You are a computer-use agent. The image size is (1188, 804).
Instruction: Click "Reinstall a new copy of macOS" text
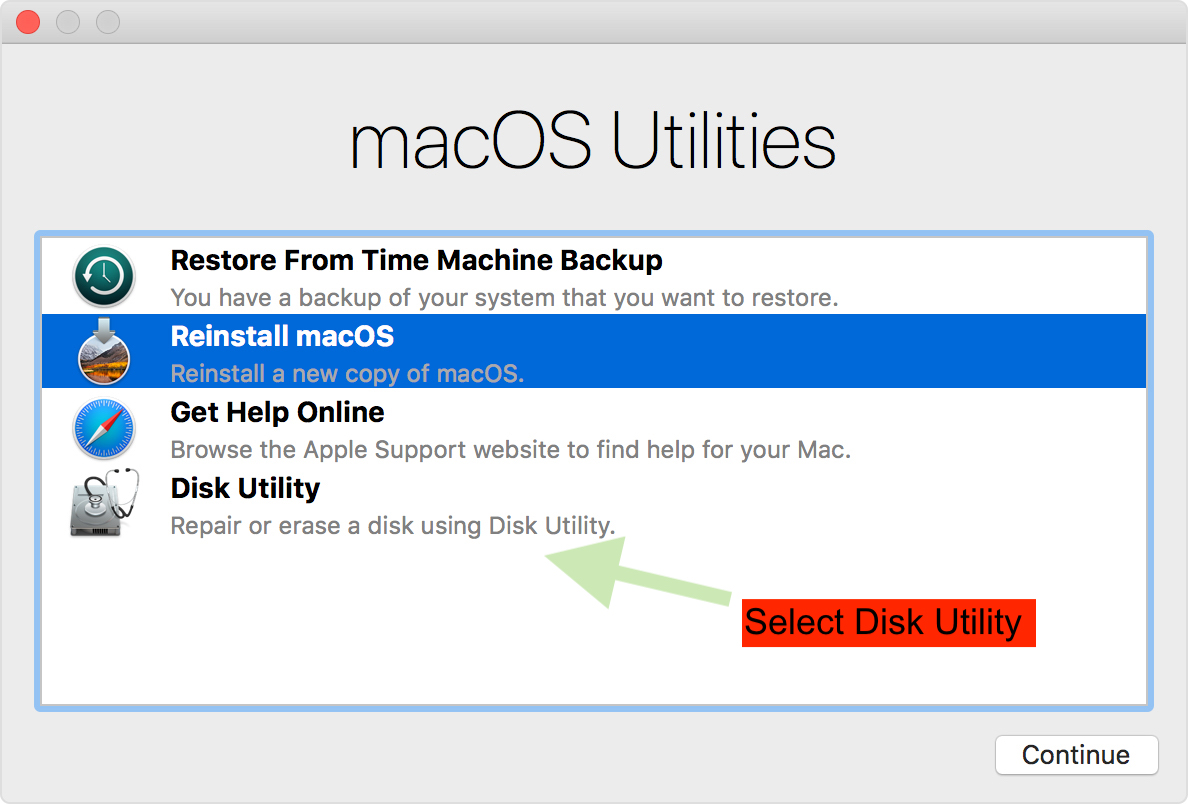click(347, 374)
